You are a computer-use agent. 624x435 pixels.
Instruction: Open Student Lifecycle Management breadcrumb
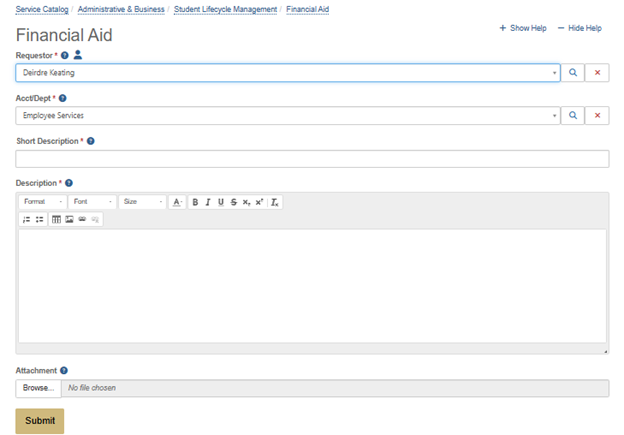point(225,9)
